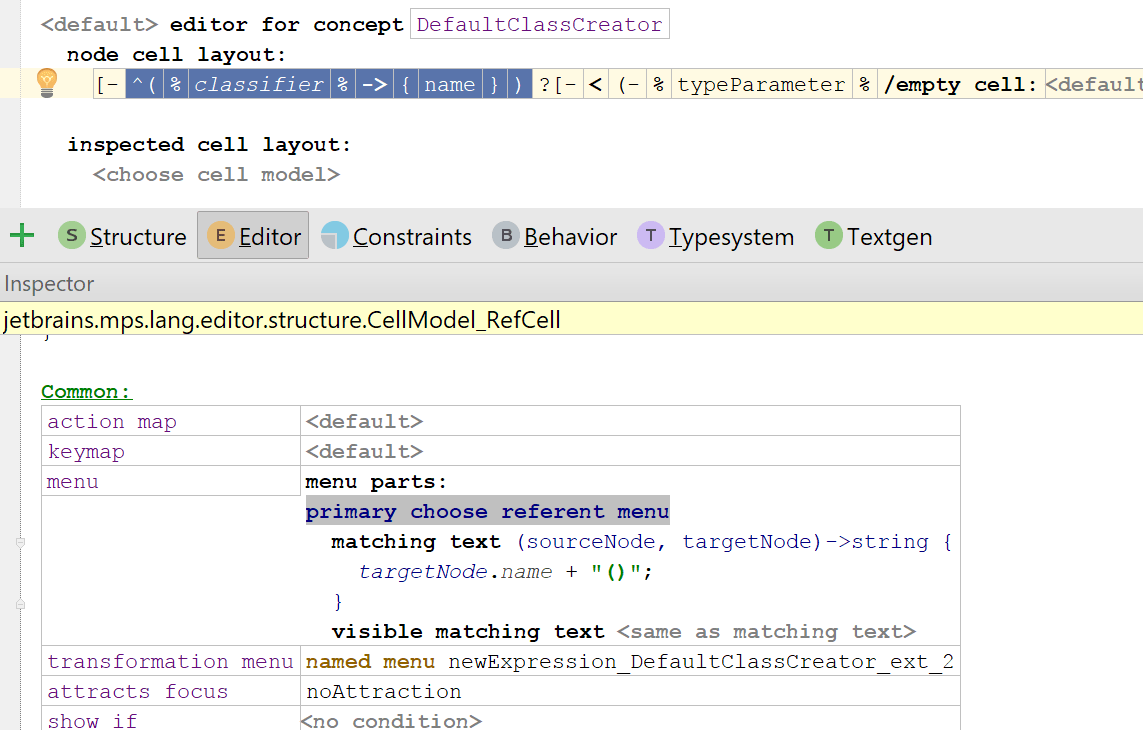The width and height of the screenshot is (1143, 730).
Task: Collapse the matching text function fold marker
Action: click(x=20, y=542)
